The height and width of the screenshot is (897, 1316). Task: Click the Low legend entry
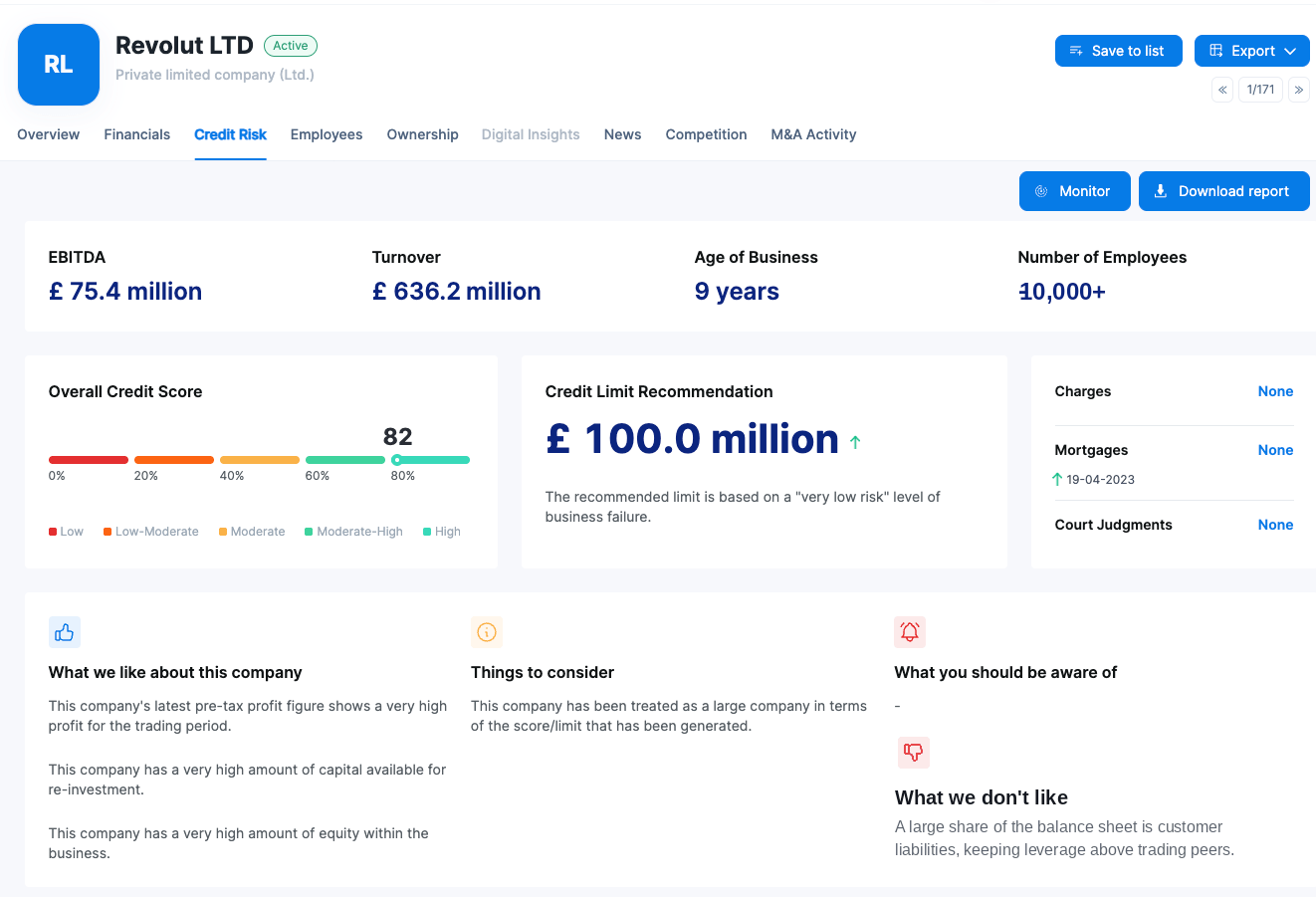pos(66,532)
